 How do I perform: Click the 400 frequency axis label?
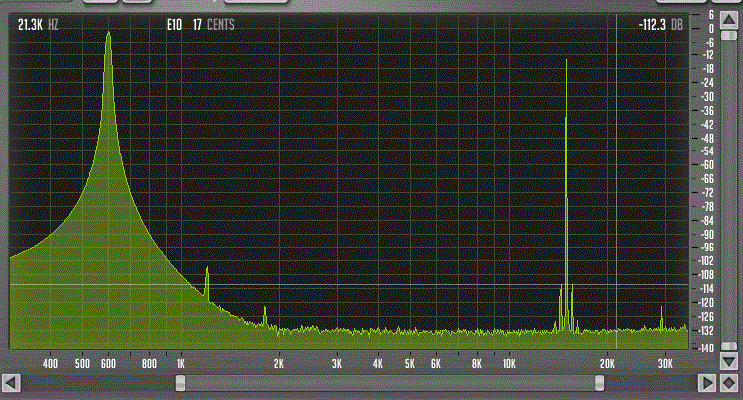[50, 364]
